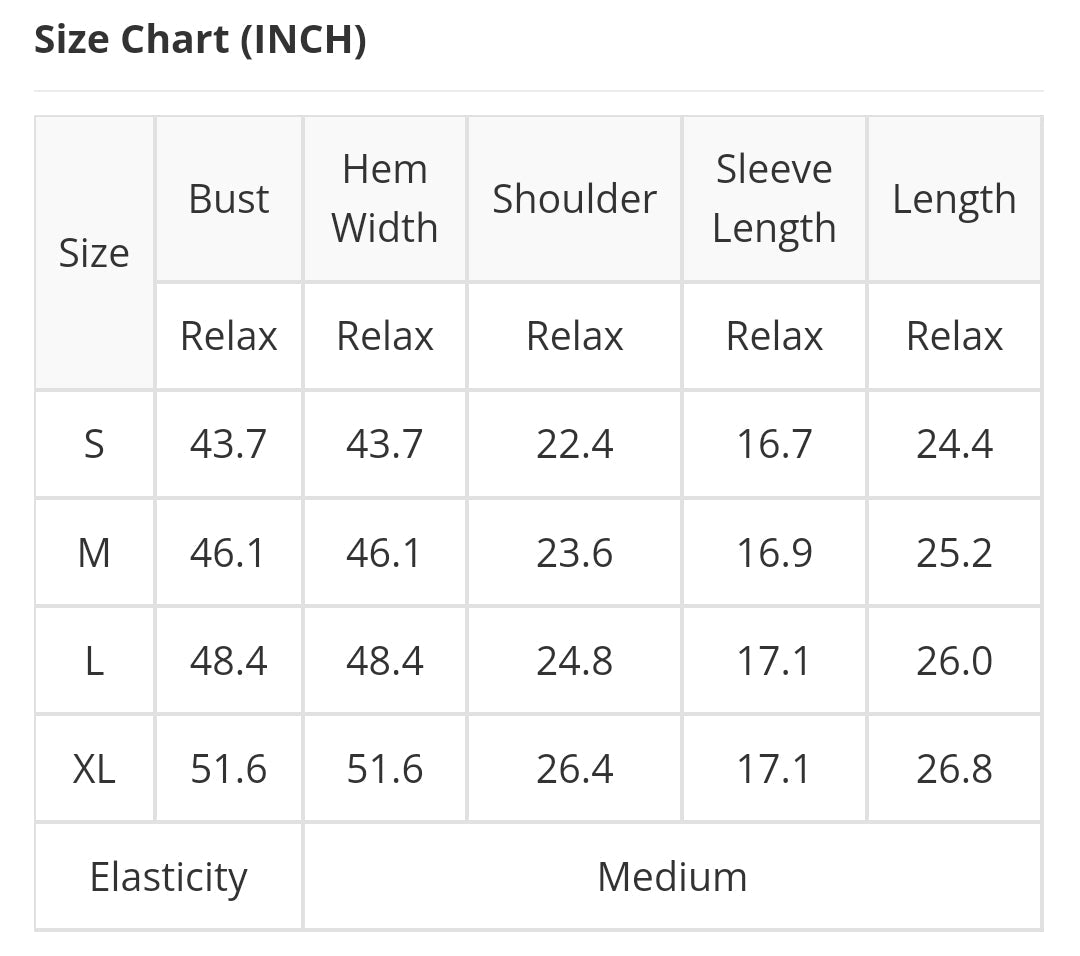Click the Bust column header

(229, 199)
